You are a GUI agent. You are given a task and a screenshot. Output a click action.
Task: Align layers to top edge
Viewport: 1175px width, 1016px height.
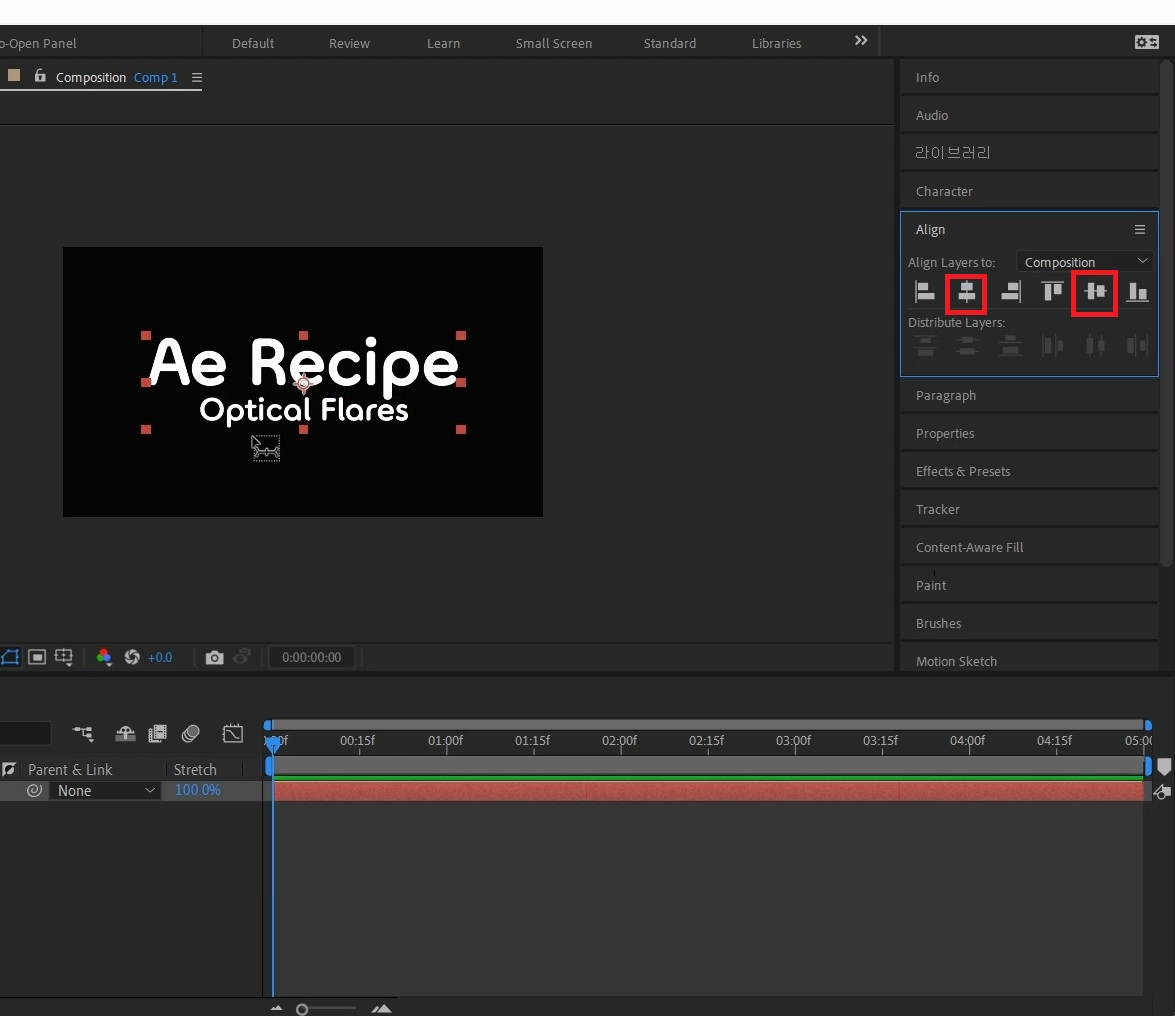tap(1052, 291)
